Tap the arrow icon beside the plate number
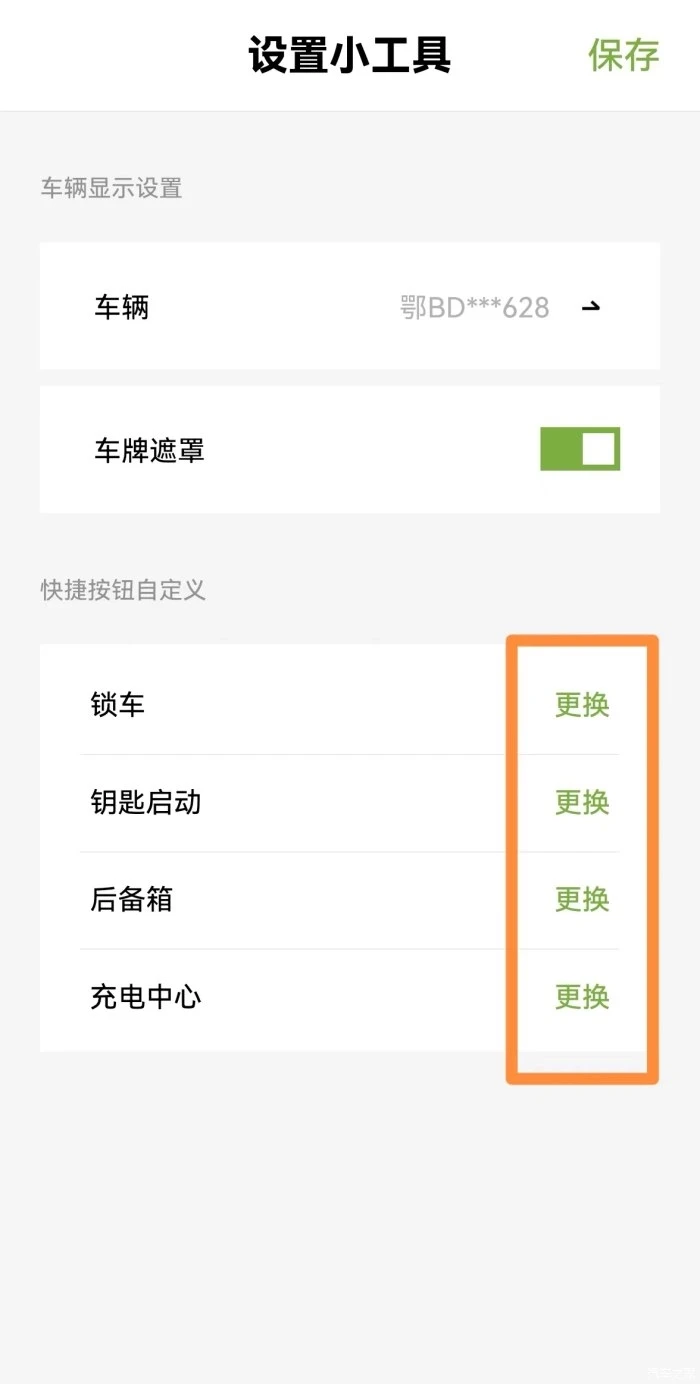The height and width of the screenshot is (1384, 700). click(x=591, y=307)
